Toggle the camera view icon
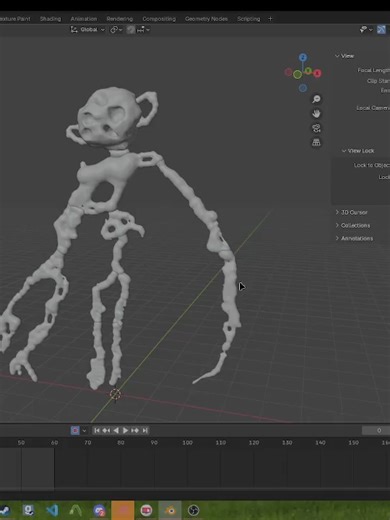 (x=316, y=128)
